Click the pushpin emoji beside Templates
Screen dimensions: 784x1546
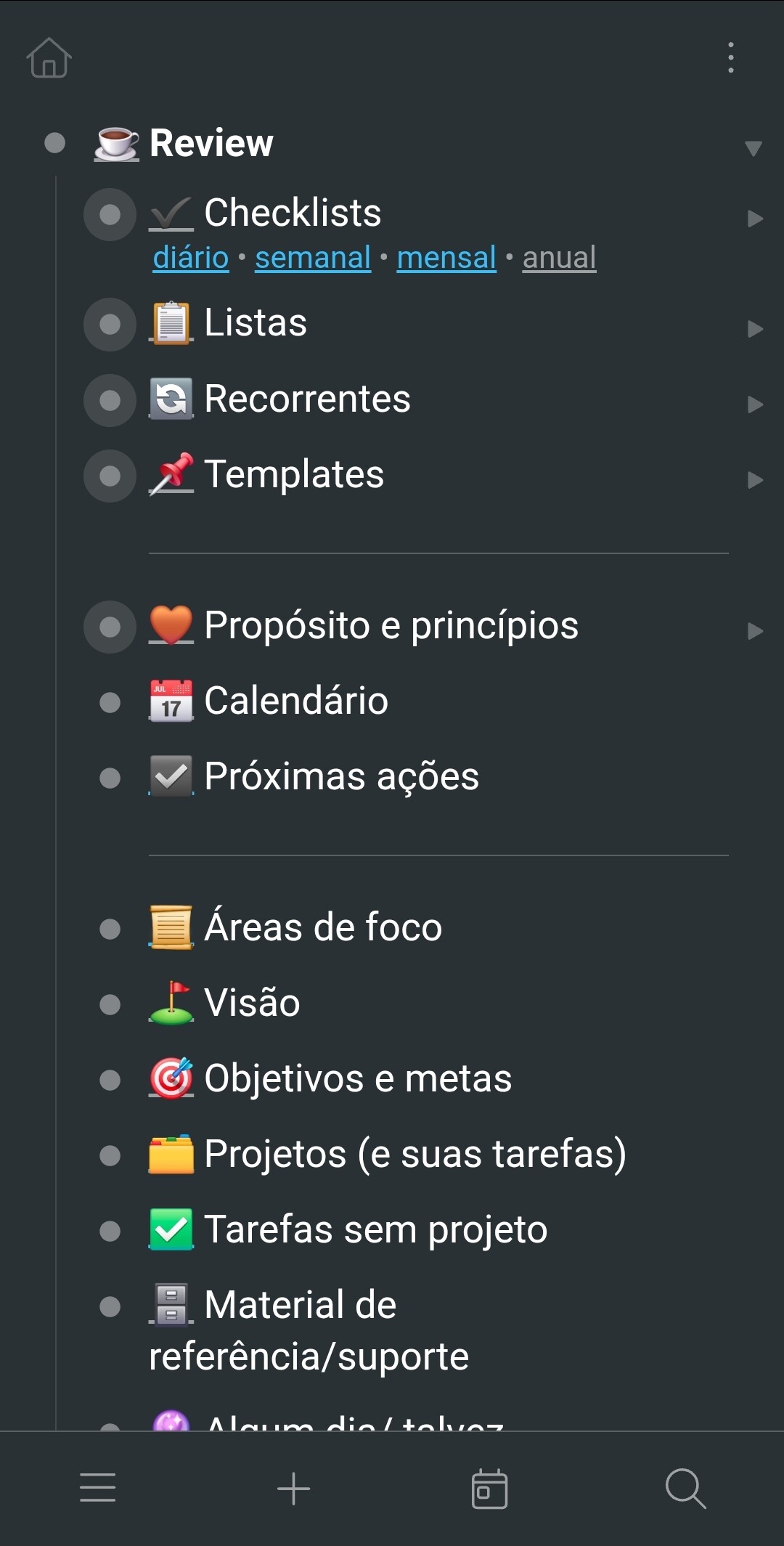pos(171,474)
